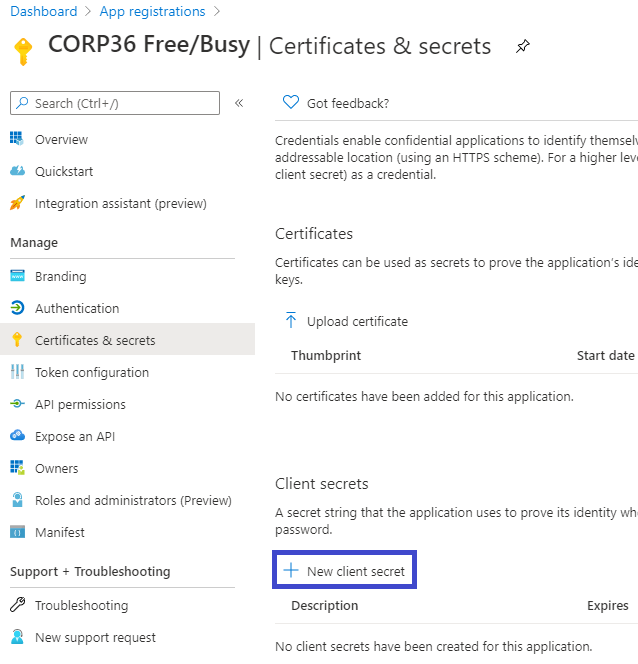This screenshot has height=664, width=638.
Task: Click the Quickstart cloud icon
Action: (x=17, y=171)
